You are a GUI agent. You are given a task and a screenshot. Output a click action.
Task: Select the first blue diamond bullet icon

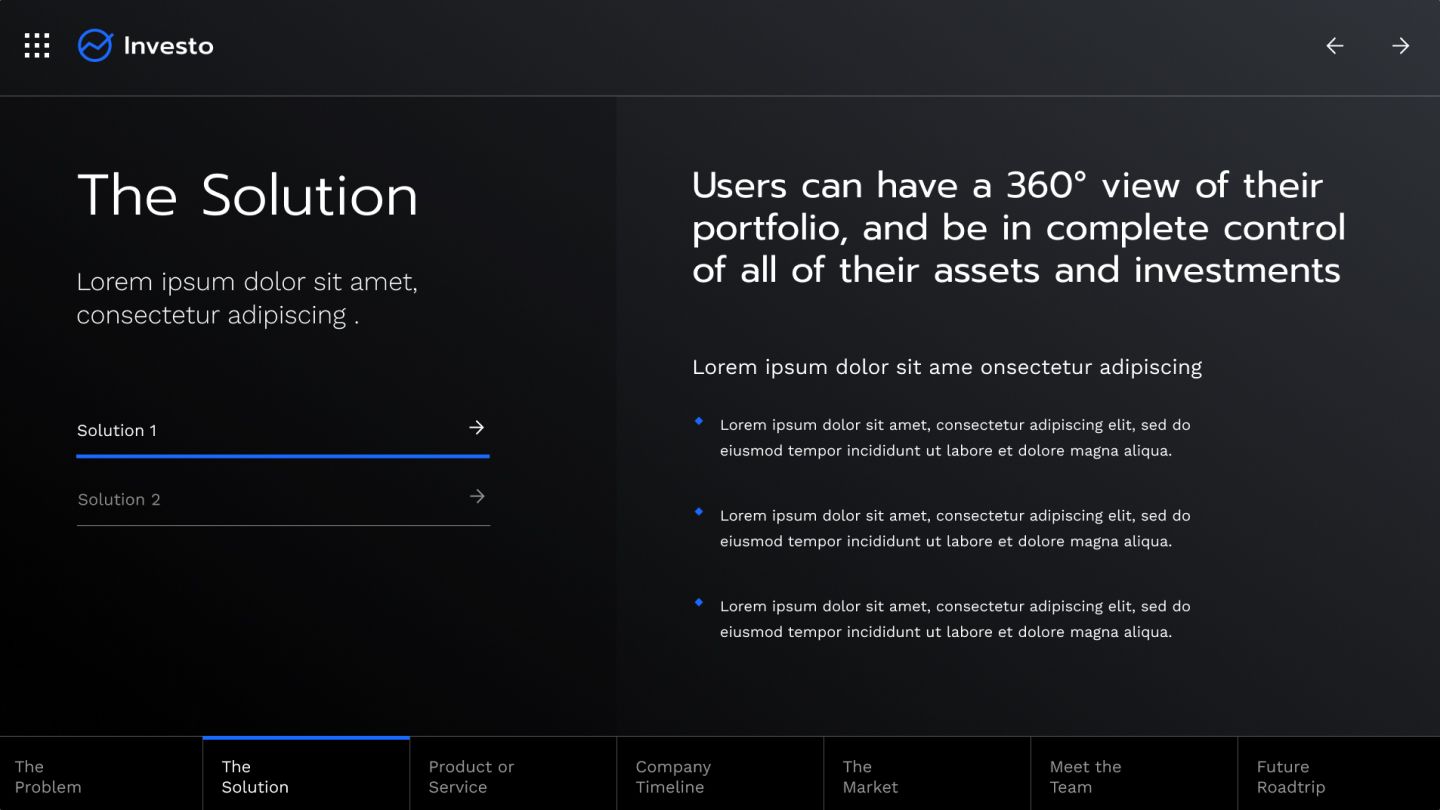coord(698,421)
